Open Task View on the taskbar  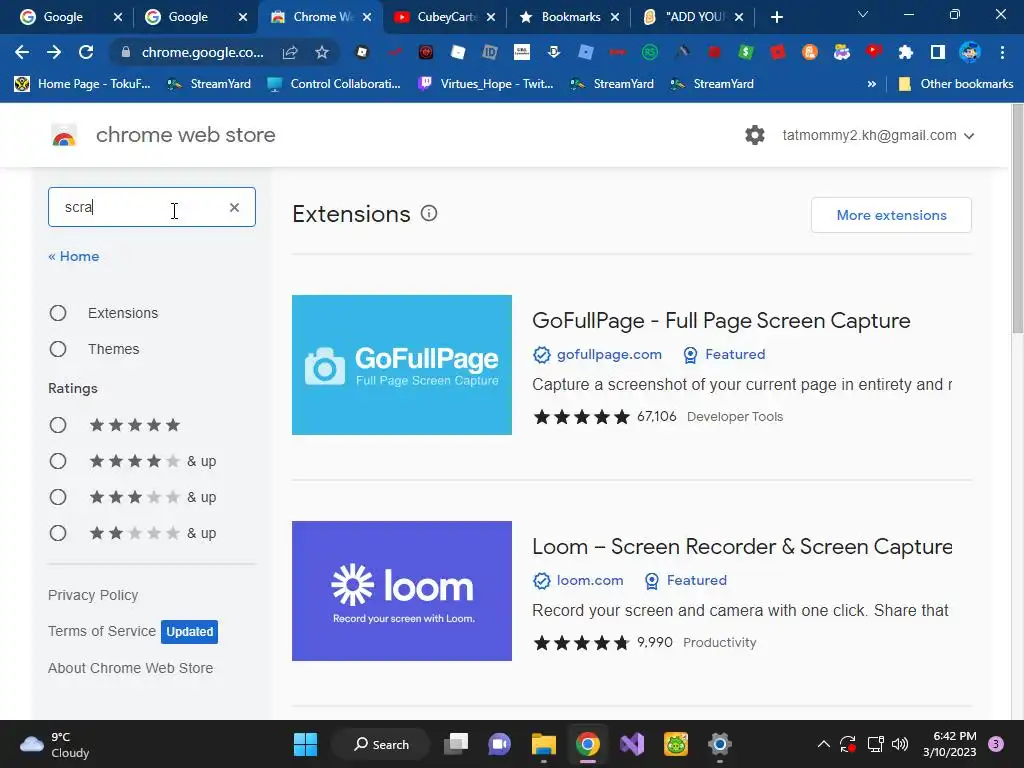(x=456, y=744)
